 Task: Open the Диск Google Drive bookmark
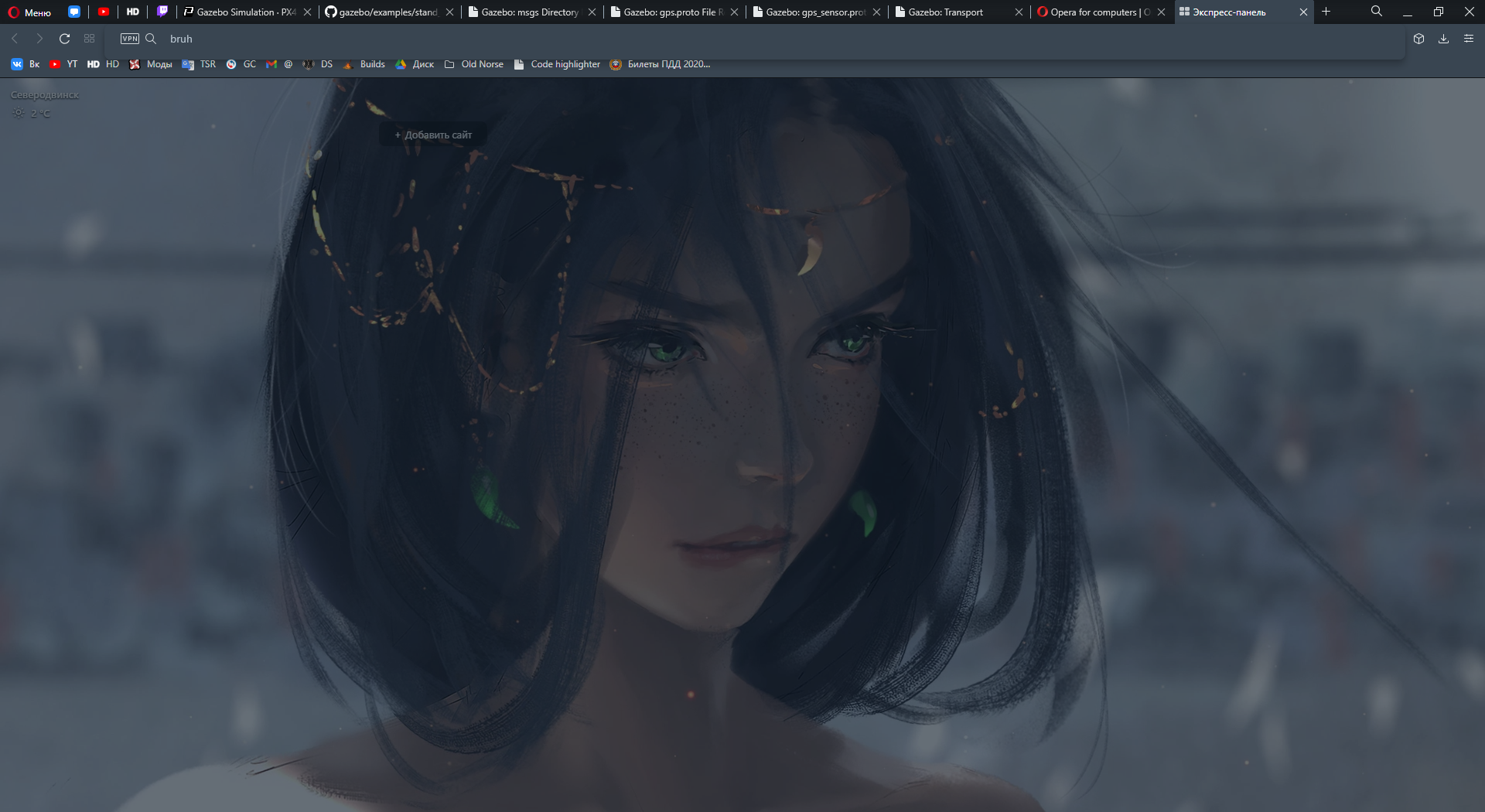click(x=415, y=64)
